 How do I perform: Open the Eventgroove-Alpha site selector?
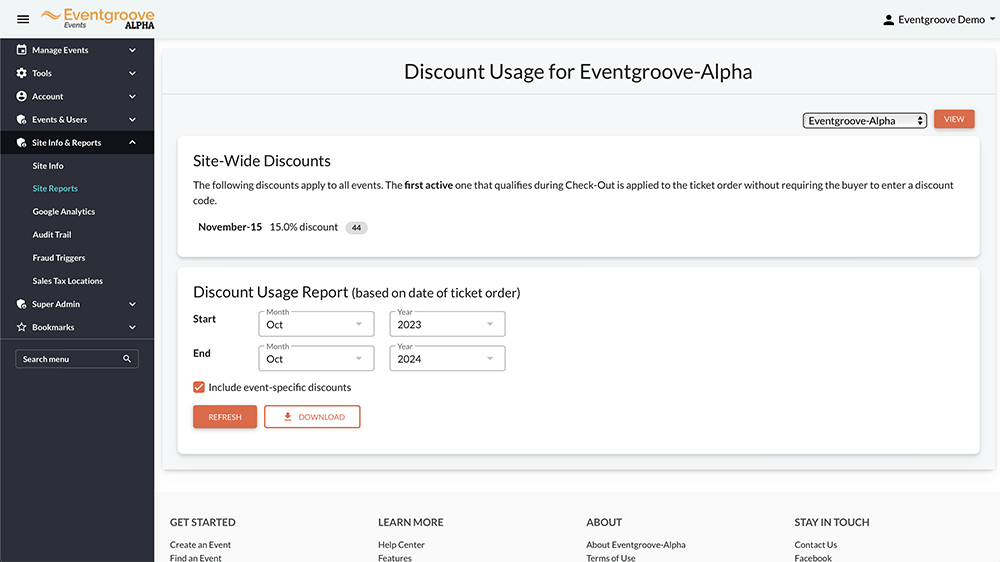point(864,121)
